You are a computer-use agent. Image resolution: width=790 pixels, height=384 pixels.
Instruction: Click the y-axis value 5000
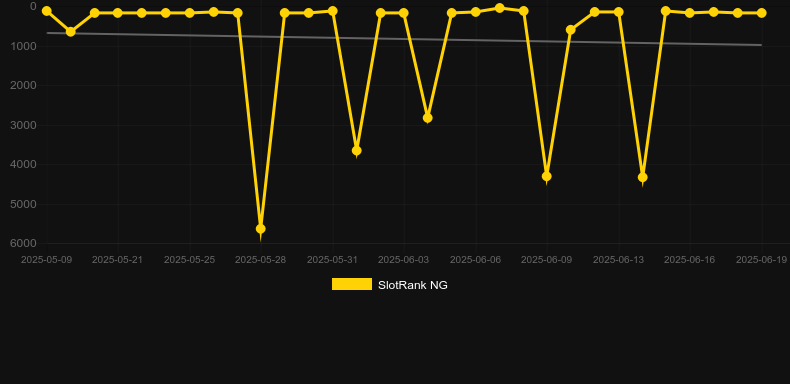(x=23, y=204)
